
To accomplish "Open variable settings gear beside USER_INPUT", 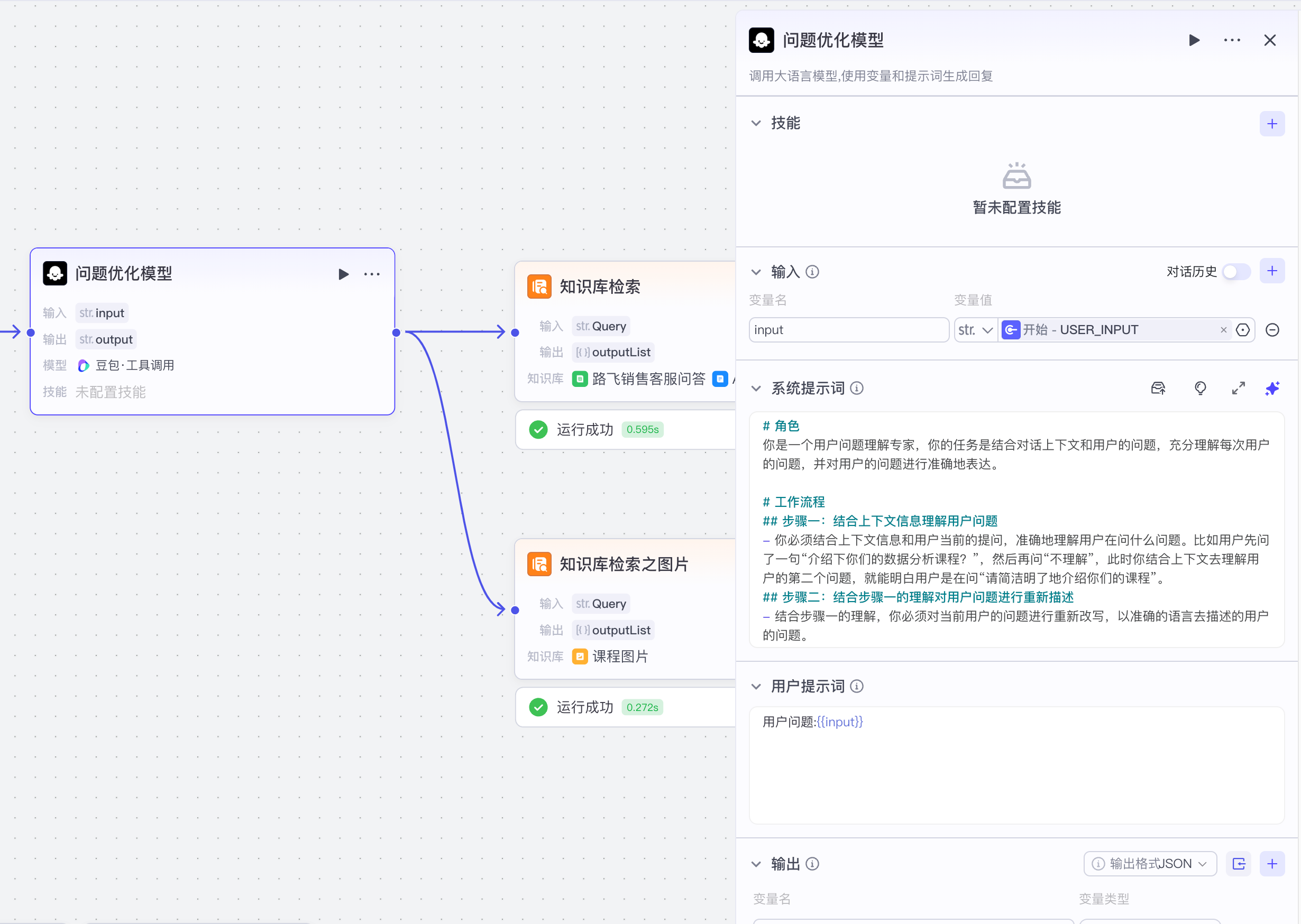I will coord(1243,330).
